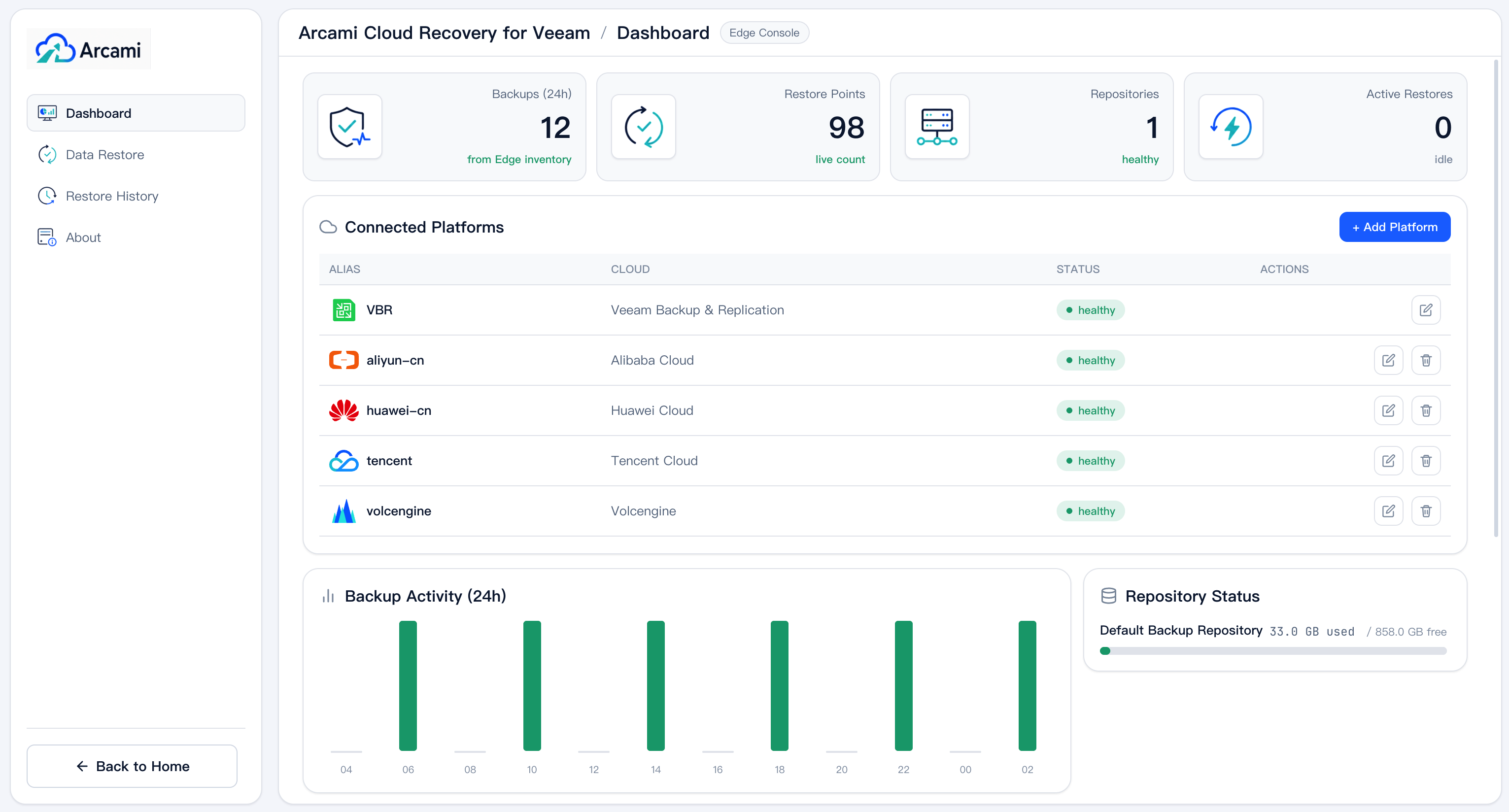This screenshot has height=812, width=1509.
Task: Click the Tencent Cloud logo icon
Action: [x=344, y=461]
